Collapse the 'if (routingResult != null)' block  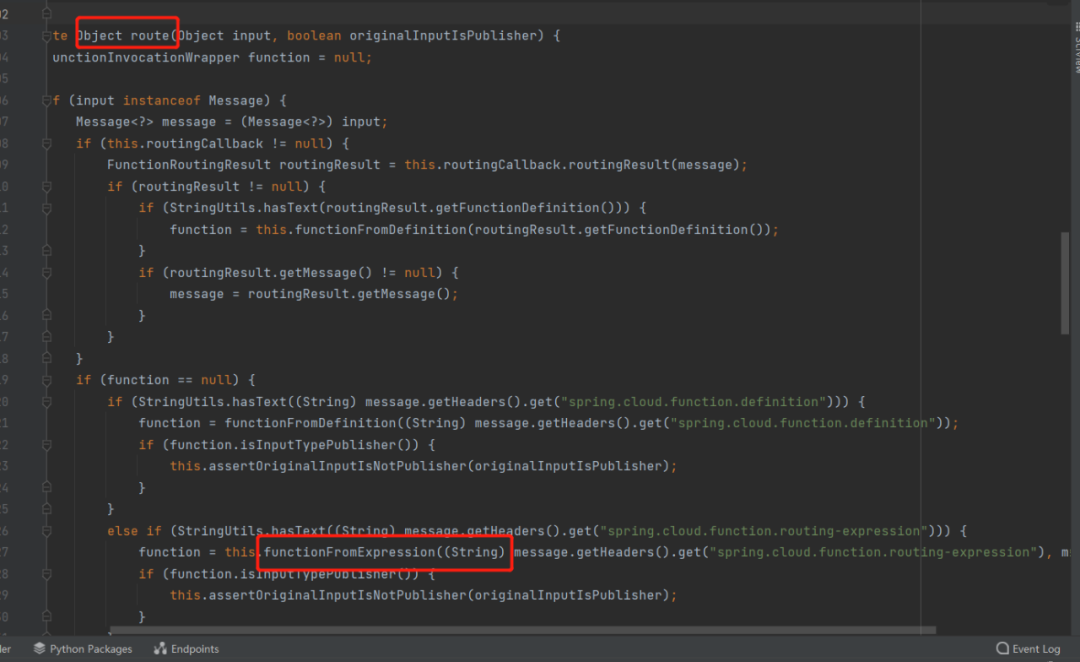[47, 187]
